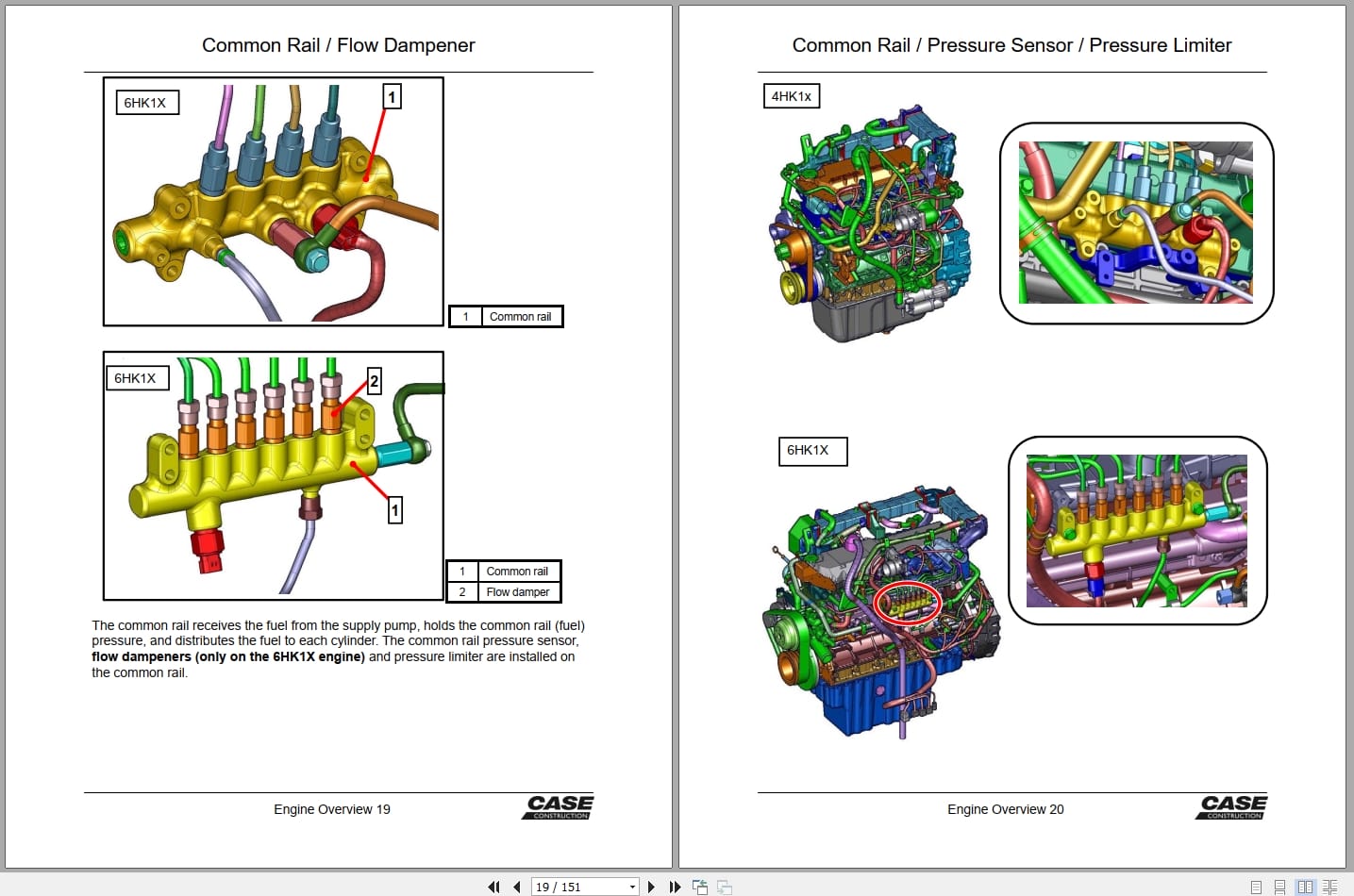Image resolution: width=1354 pixels, height=896 pixels.
Task: Go to the previous page arrow
Action: [517, 886]
